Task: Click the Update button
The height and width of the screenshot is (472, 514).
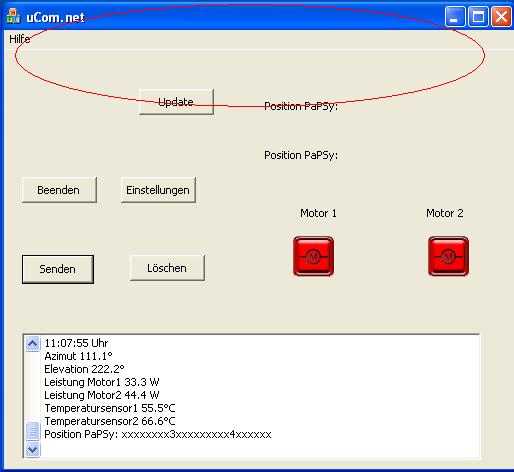Action: (176, 102)
